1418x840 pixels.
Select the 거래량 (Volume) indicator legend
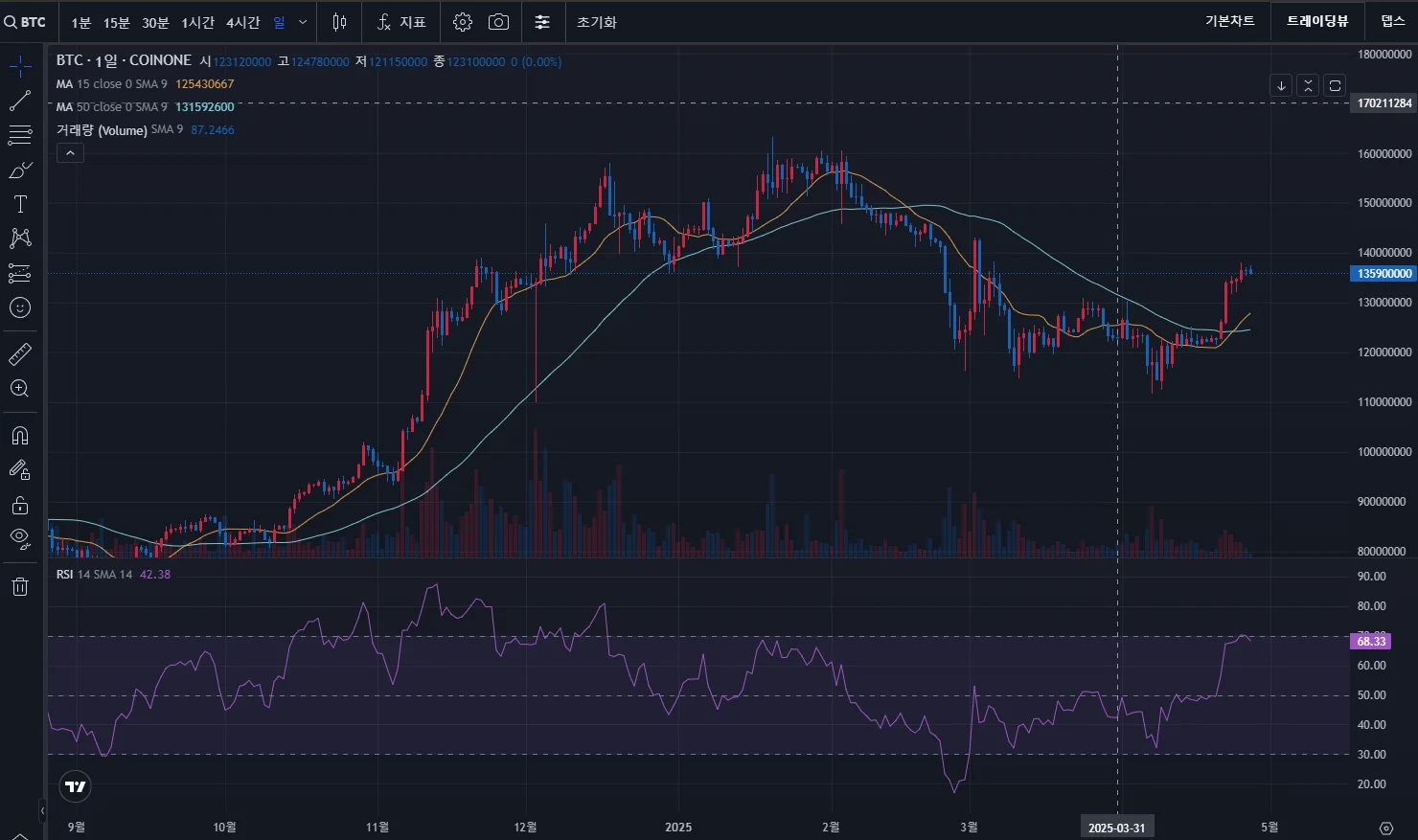pos(119,130)
